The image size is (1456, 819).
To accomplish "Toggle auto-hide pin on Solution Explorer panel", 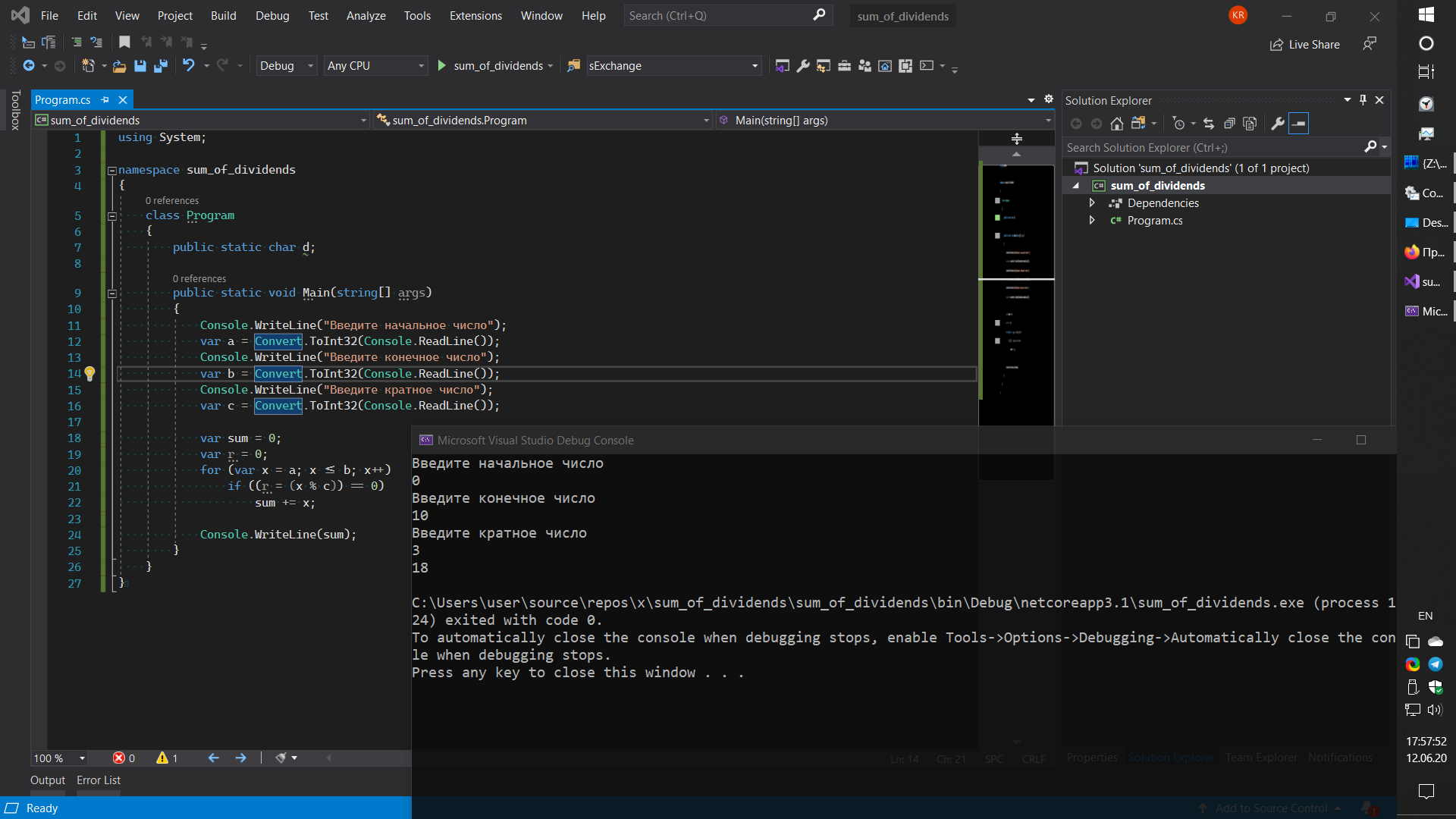I will point(1363,100).
